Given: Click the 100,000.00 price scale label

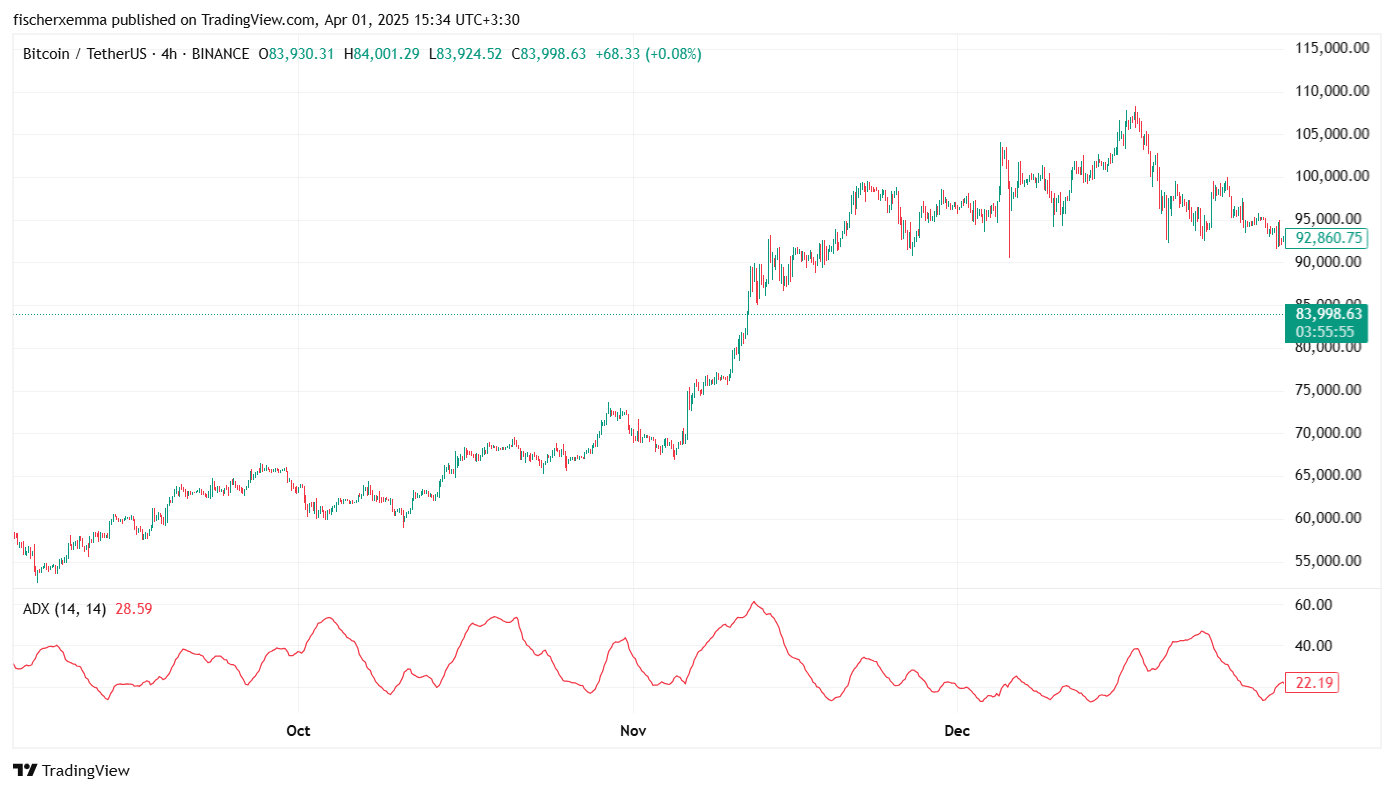Looking at the screenshot, I should [x=1325, y=176].
